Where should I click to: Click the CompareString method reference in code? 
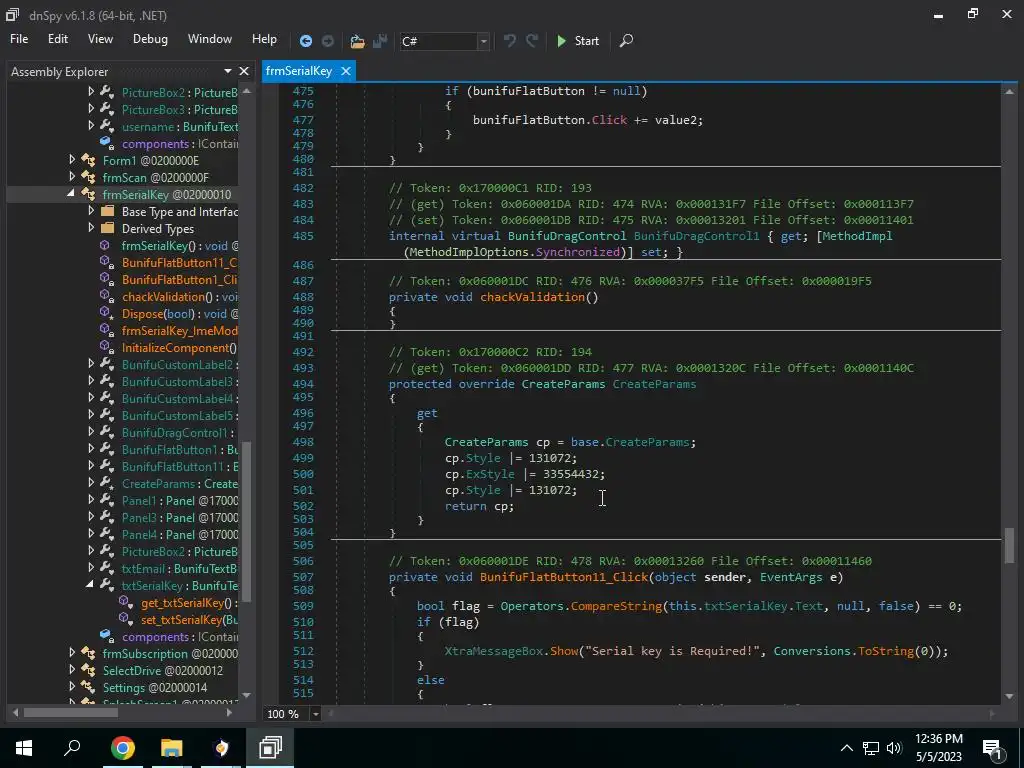click(x=616, y=606)
